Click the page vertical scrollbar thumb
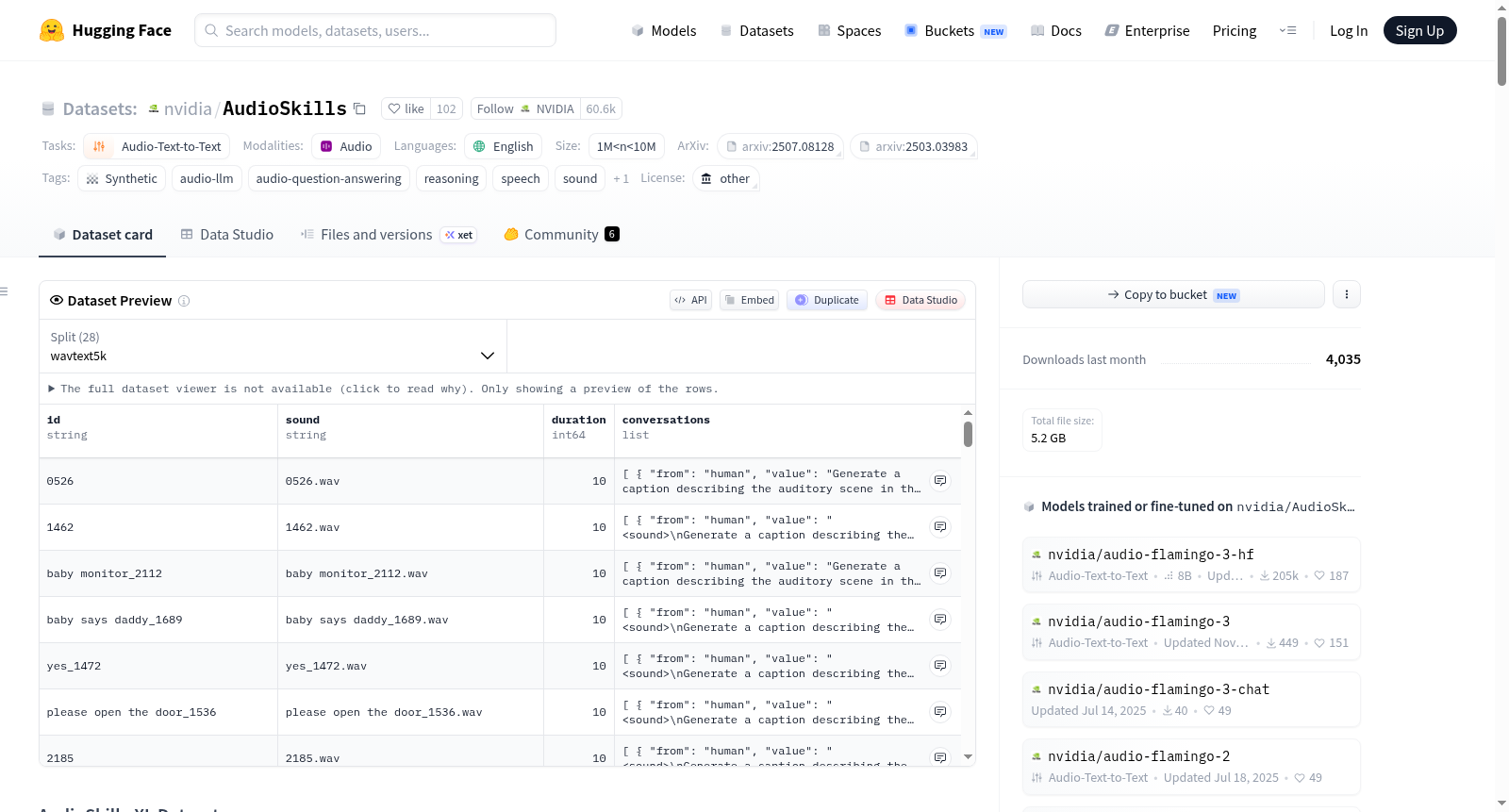This screenshot has height=812, width=1509. point(1501,51)
